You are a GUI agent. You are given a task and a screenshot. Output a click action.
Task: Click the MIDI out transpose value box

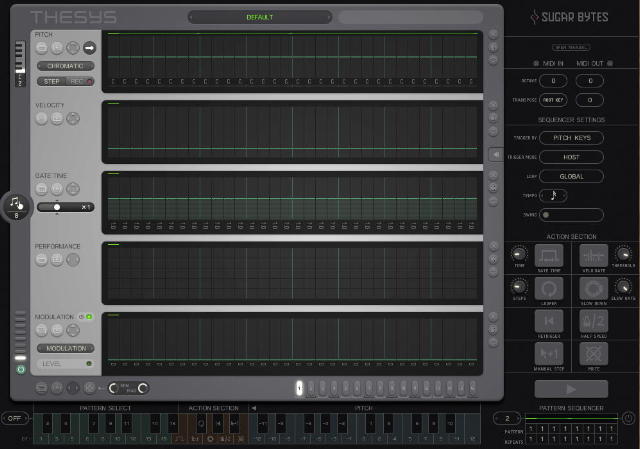click(590, 100)
